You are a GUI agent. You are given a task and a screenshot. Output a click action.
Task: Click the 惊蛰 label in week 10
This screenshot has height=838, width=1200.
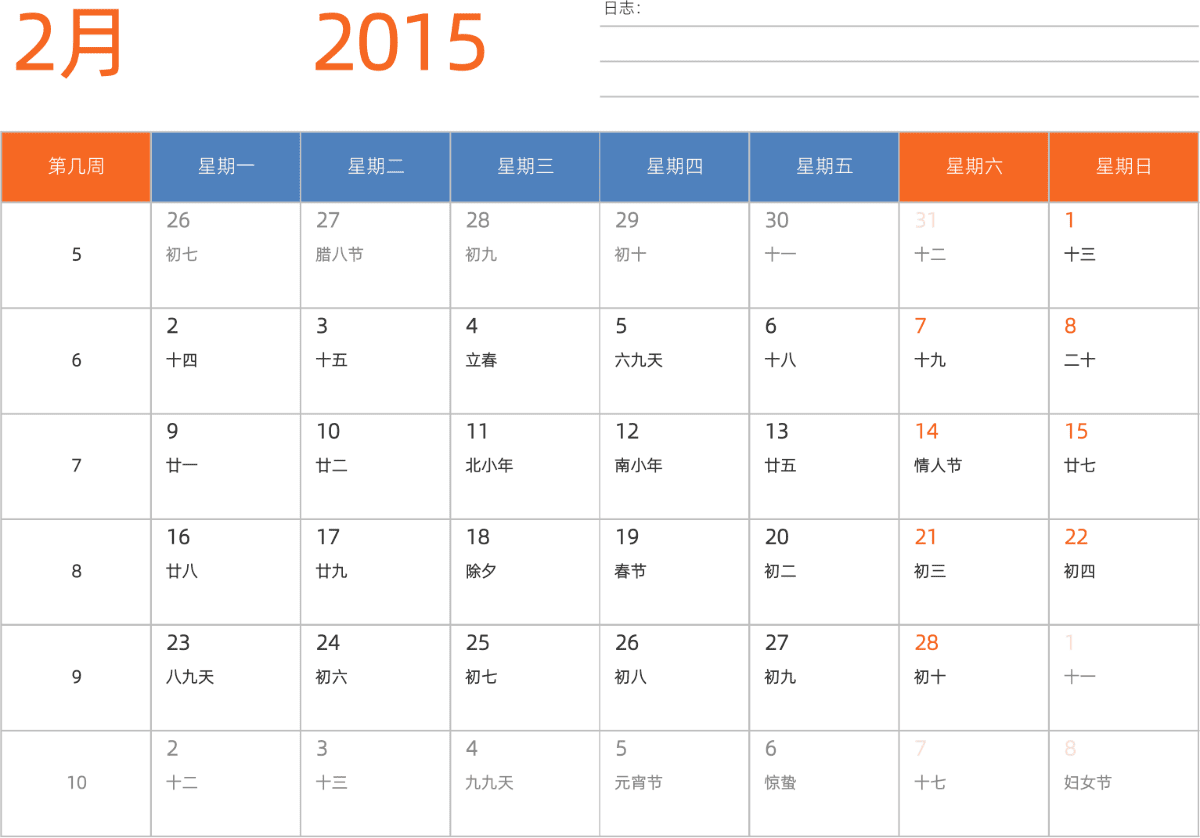[x=781, y=783]
